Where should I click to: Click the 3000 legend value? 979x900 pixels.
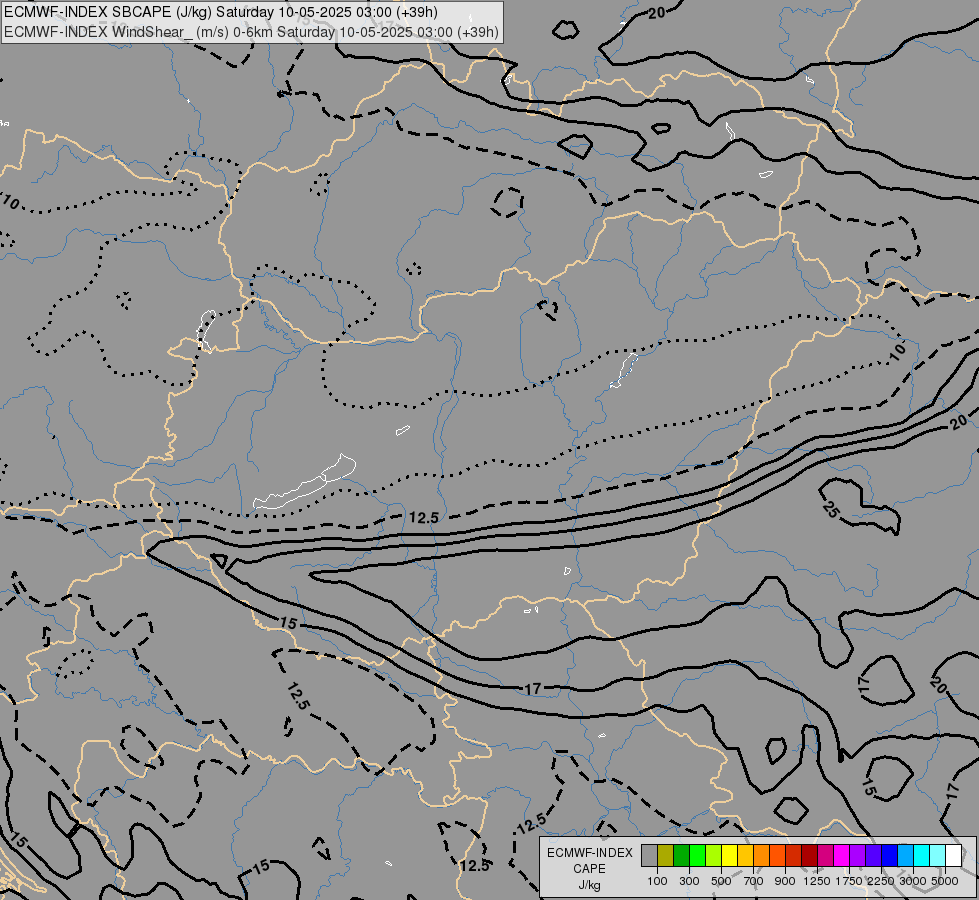[x=913, y=881]
